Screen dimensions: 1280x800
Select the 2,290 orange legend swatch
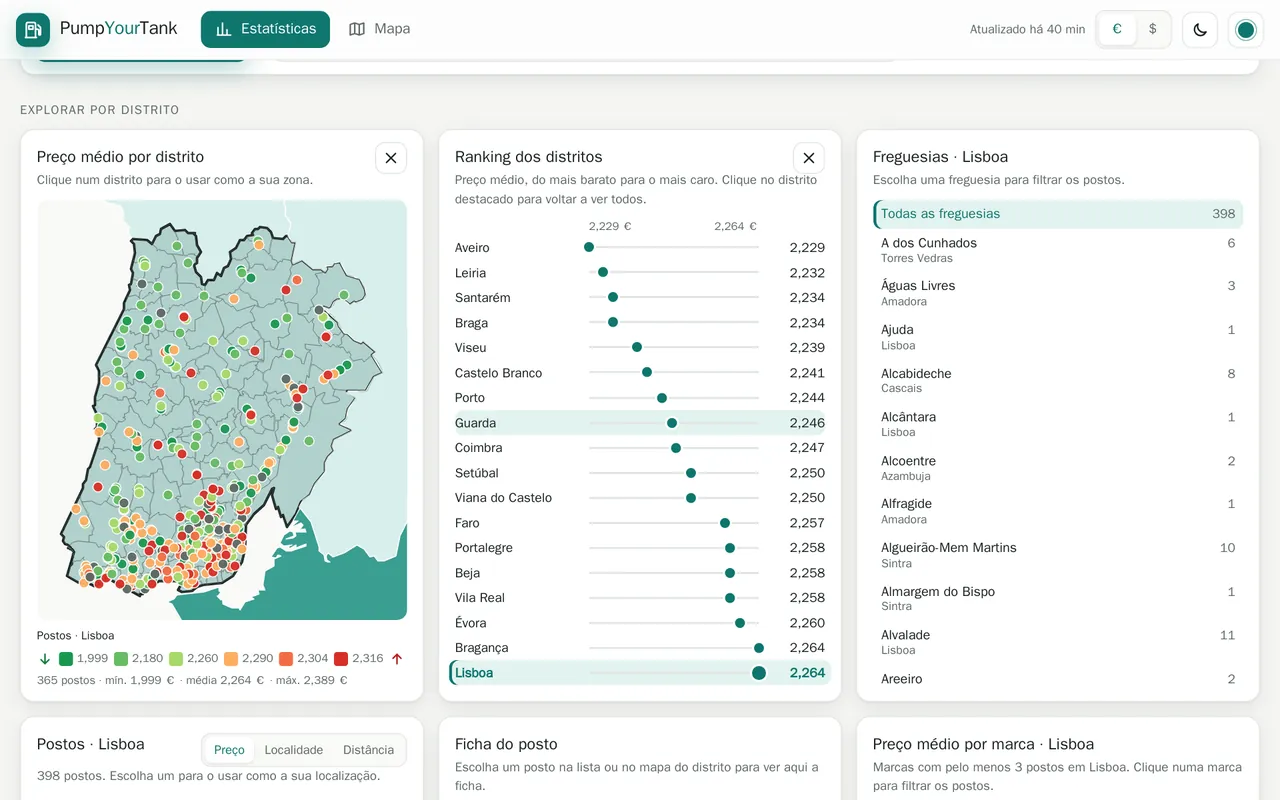(231, 659)
